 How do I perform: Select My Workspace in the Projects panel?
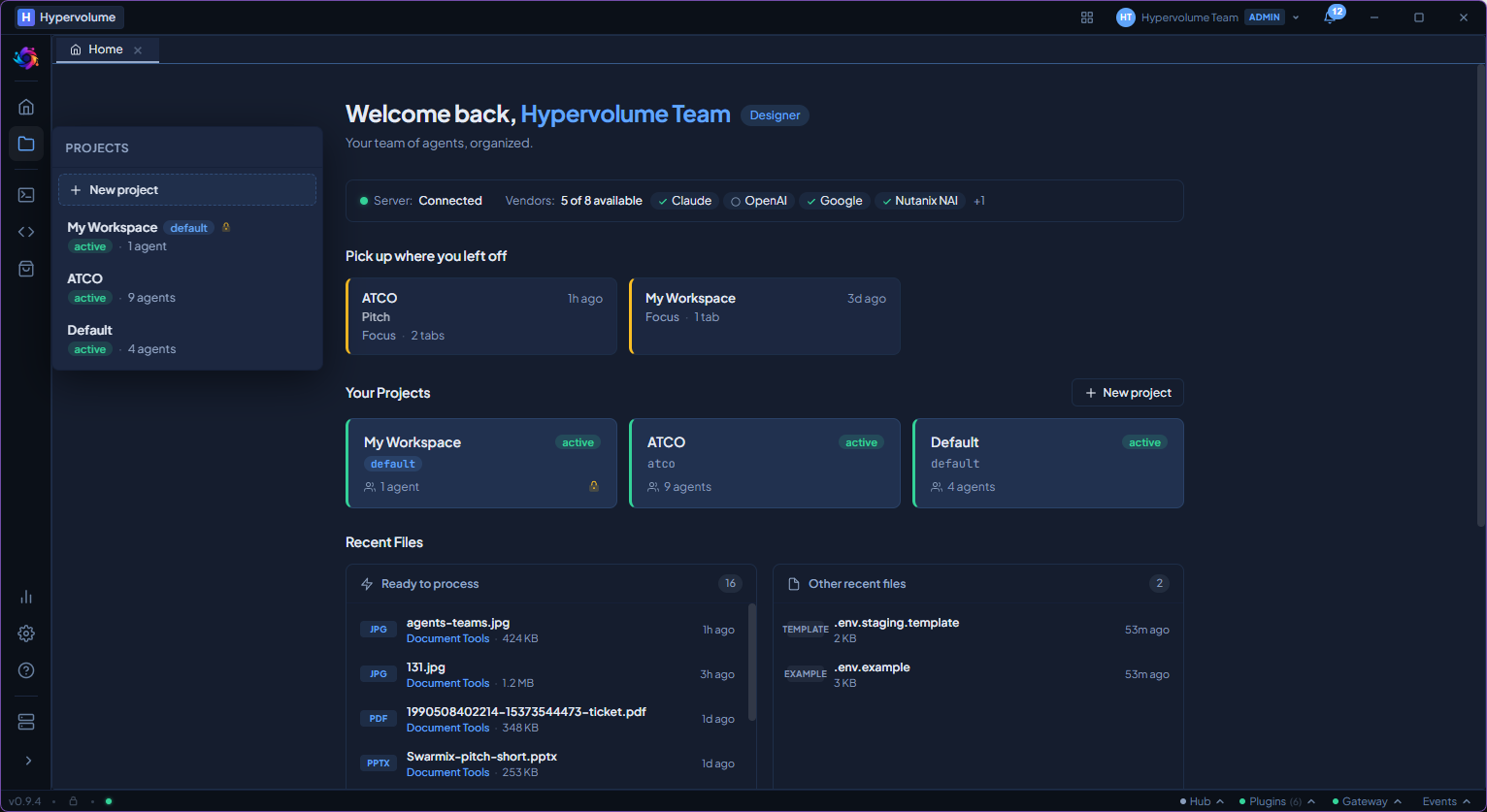point(187,237)
